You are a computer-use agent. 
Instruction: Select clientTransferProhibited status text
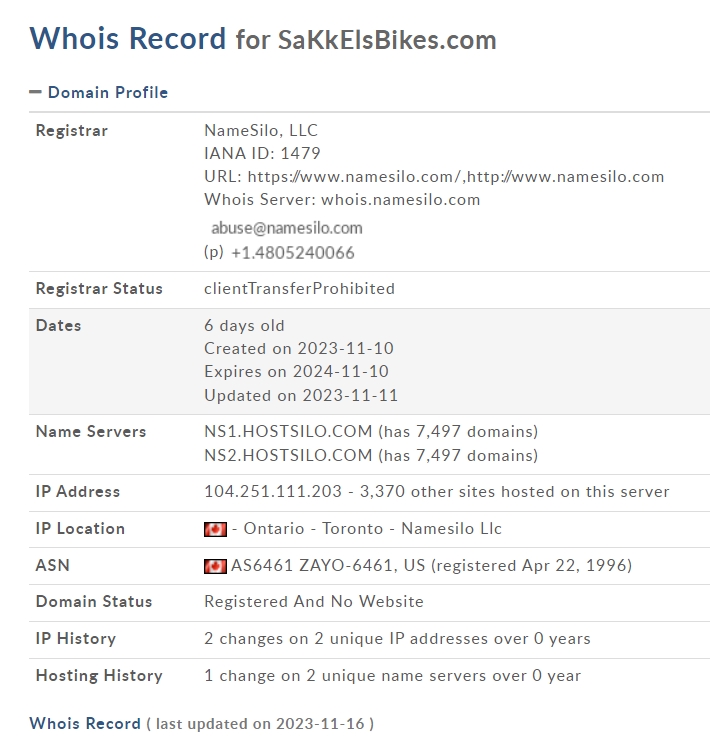click(x=299, y=288)
